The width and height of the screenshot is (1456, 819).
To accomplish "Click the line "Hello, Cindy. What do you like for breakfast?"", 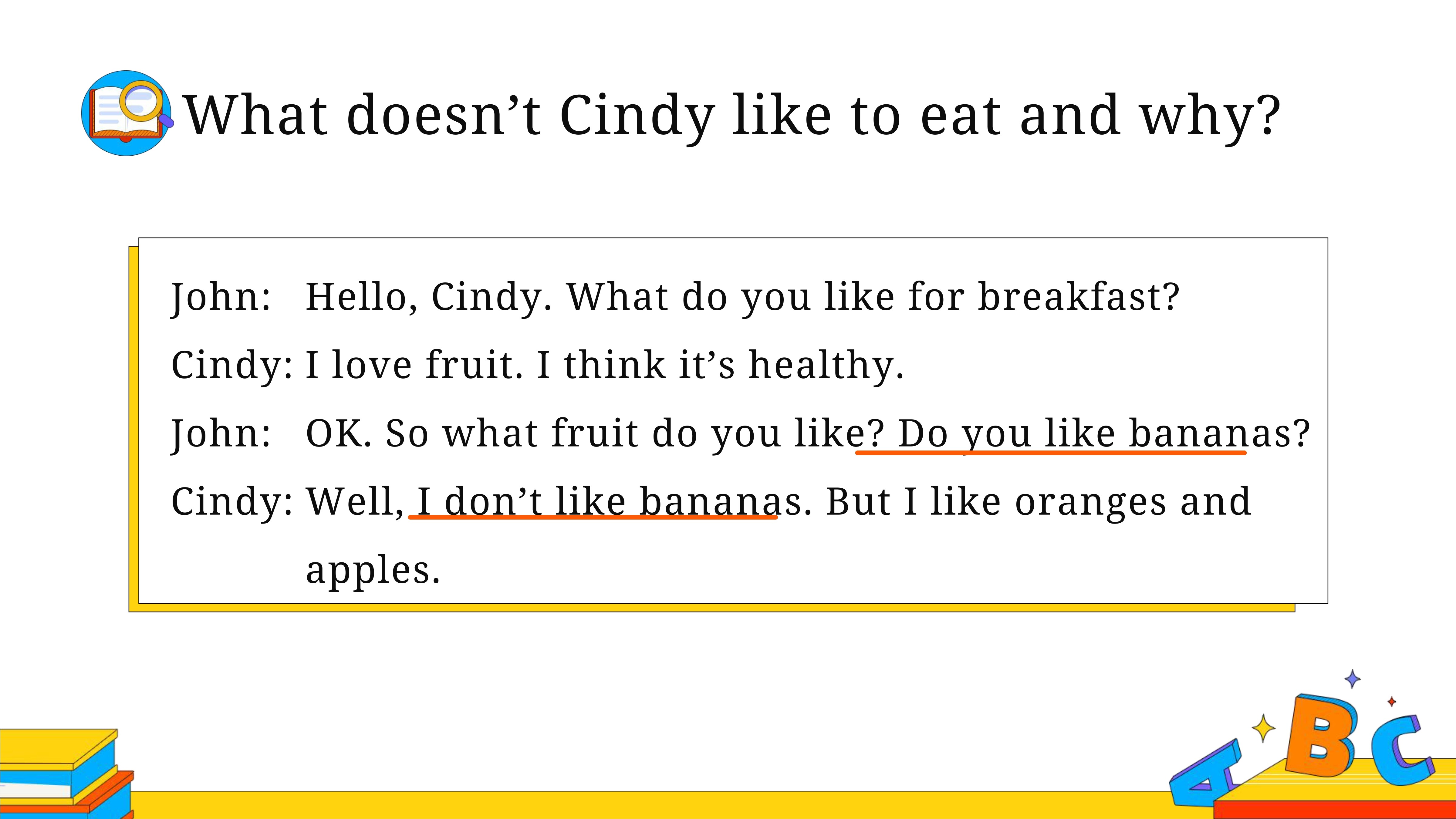I will pyautogui.click(x=742, y=297).
